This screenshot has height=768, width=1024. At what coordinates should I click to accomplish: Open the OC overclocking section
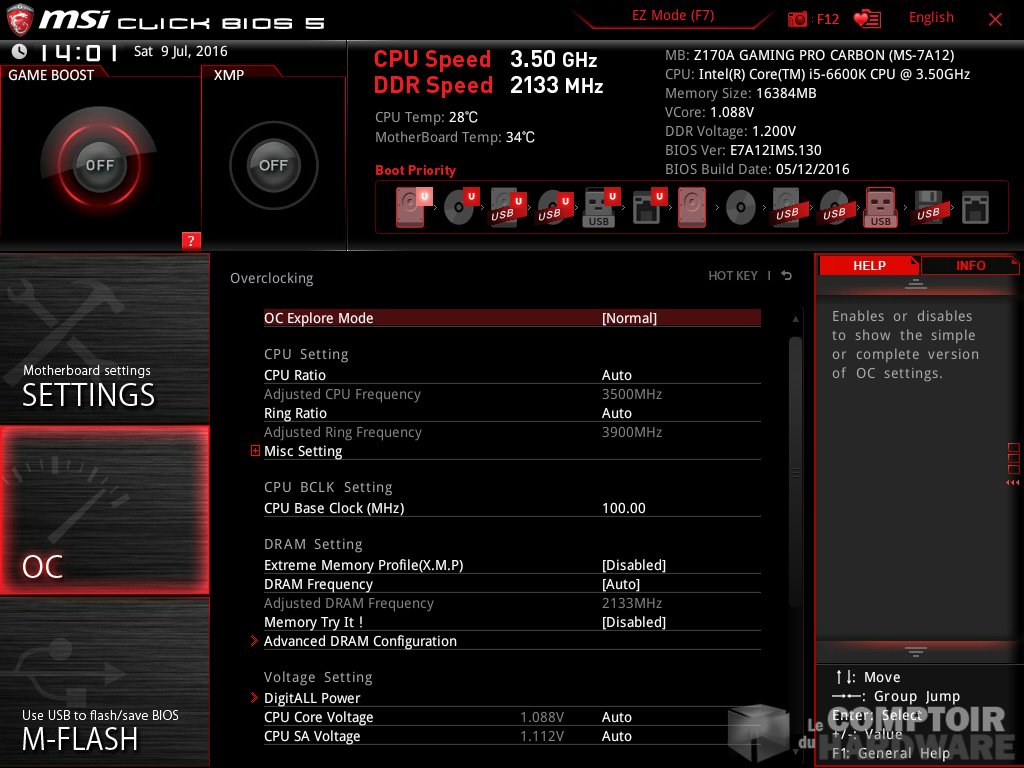(x=104, y=510)
